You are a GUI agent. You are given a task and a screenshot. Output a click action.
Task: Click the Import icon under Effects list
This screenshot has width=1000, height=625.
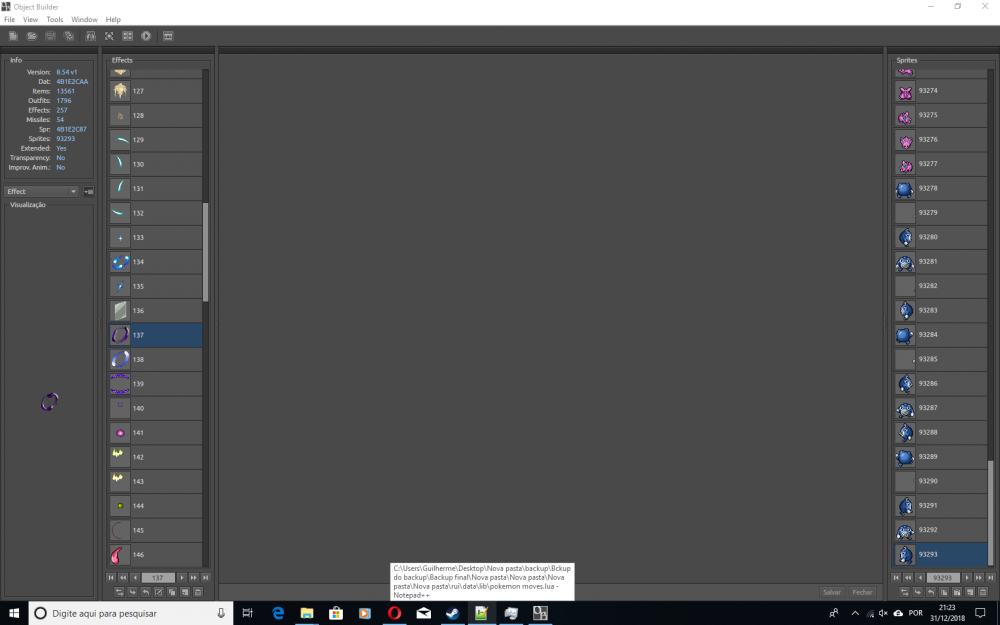coord(132,592)
